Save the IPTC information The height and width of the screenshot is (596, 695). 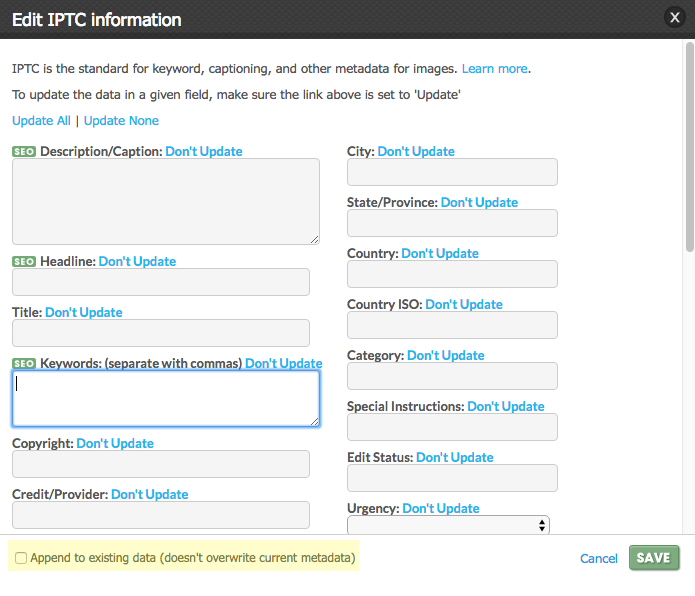[654, 557]
